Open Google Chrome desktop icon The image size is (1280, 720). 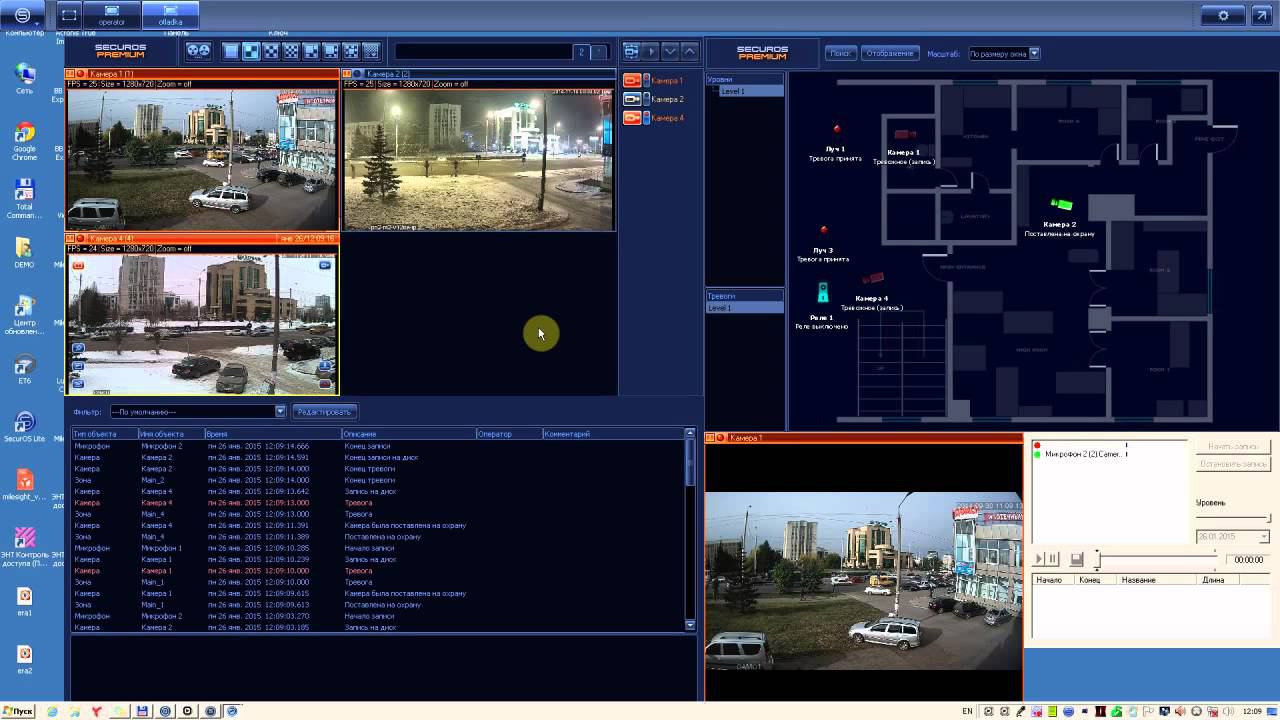click(x=24, y=141)
